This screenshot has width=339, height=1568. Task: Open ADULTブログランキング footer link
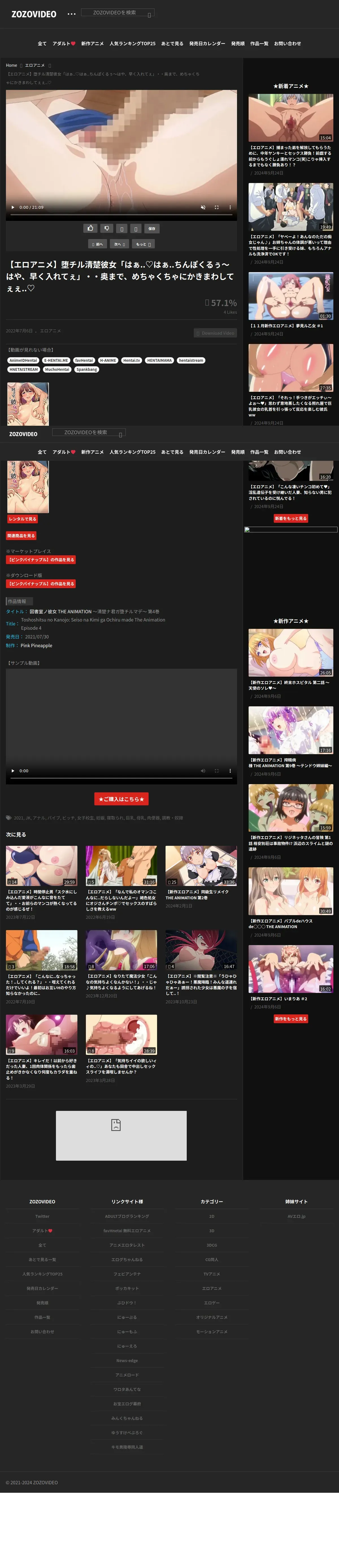[x=127, y=1216]
